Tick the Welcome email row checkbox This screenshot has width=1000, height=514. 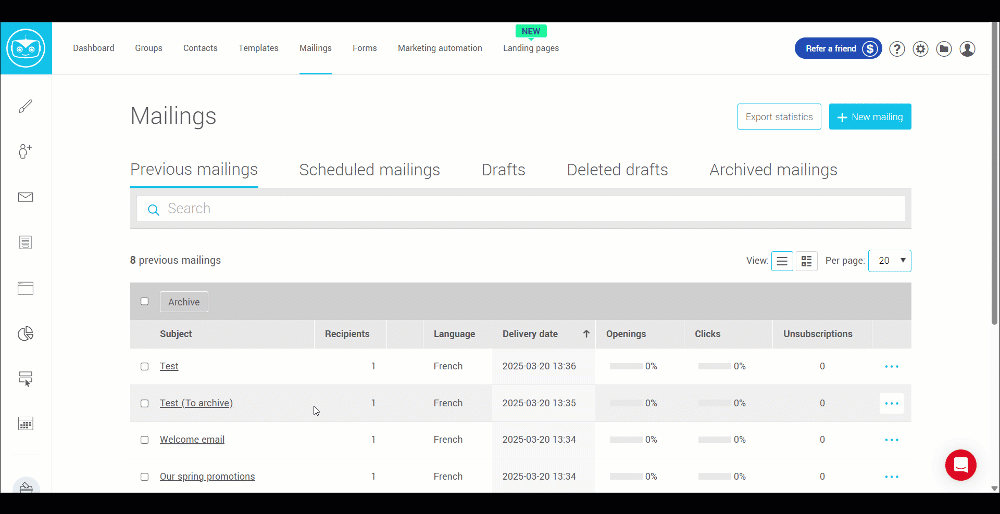pyautogui.click(x=145, y=440)
